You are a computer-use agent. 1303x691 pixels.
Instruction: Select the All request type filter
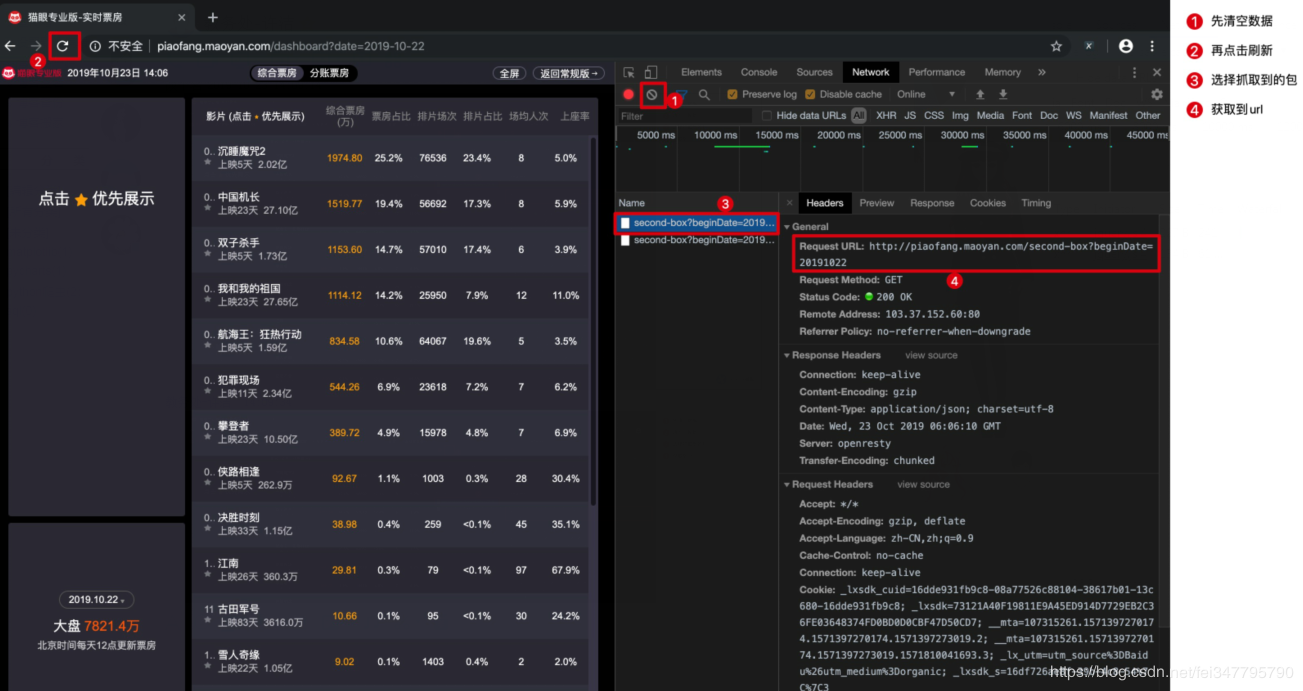[x=858, y=115]
